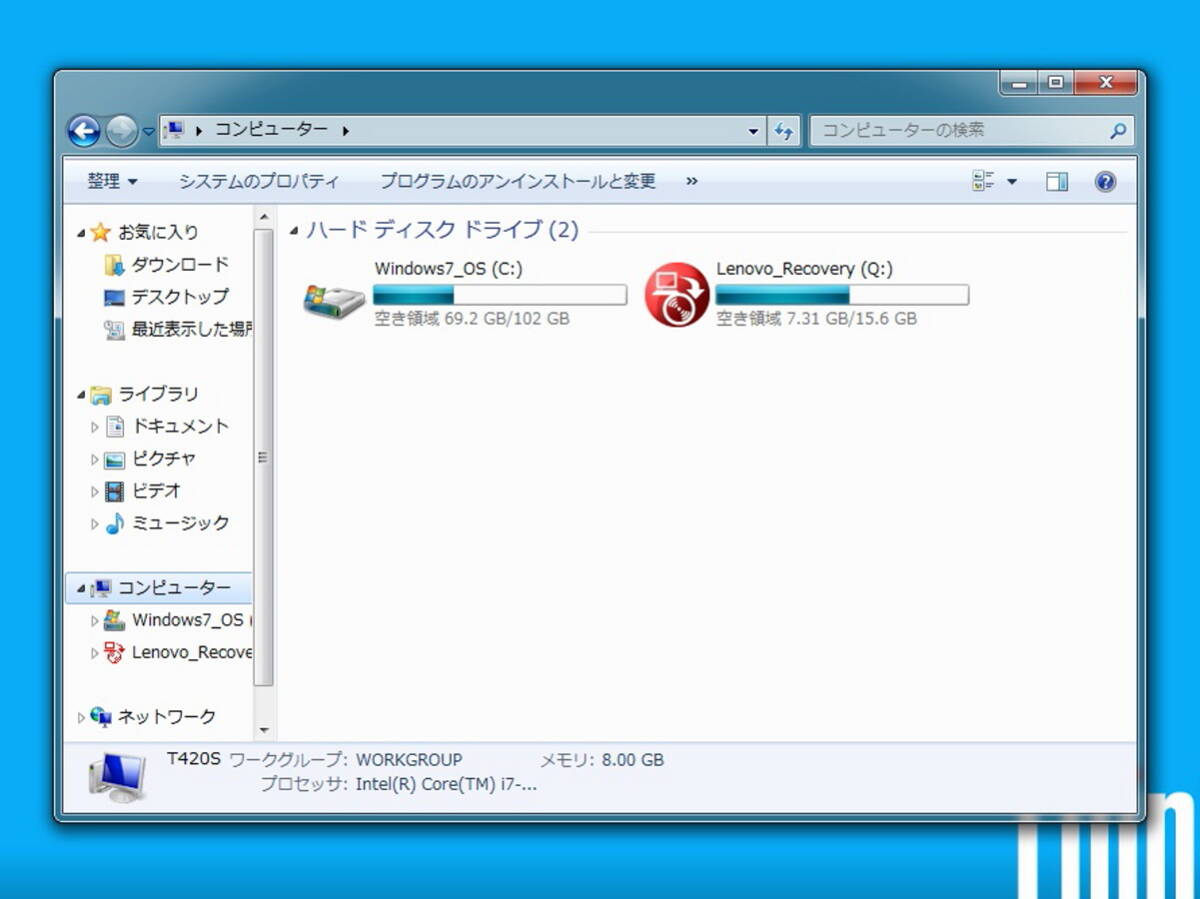Close the Explorer window
This screenshot has width=1200, height=899.
(x=1106, y=83)
